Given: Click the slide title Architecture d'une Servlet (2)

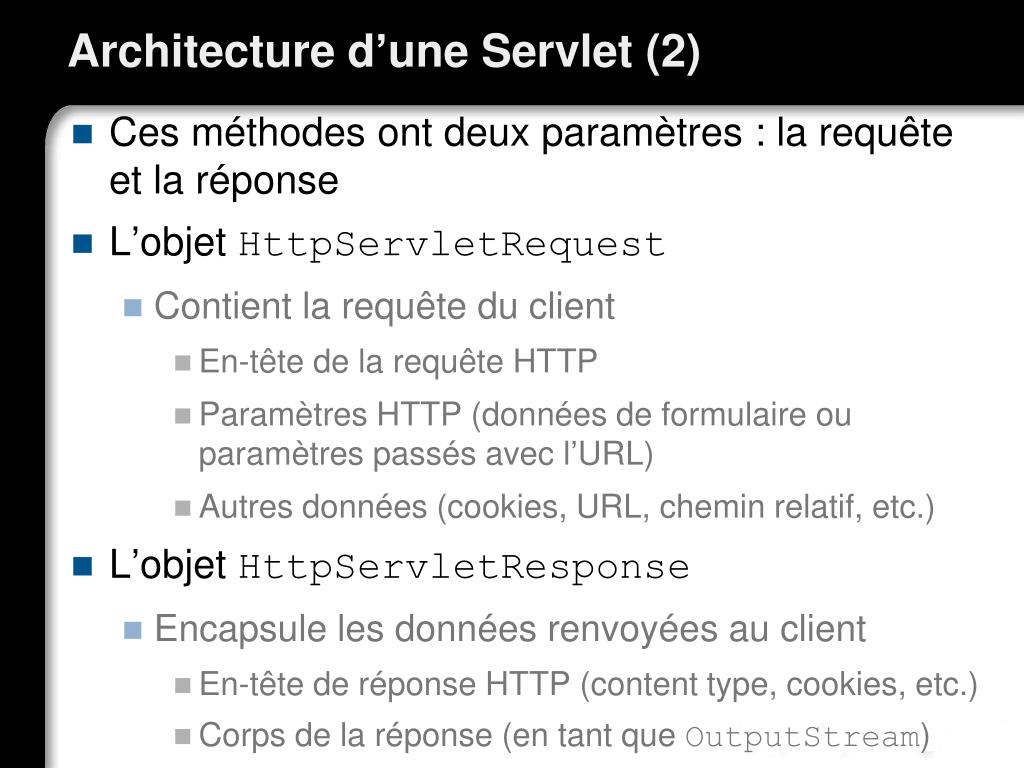Looking at the screenshot, I should click(x=384, y=51).
